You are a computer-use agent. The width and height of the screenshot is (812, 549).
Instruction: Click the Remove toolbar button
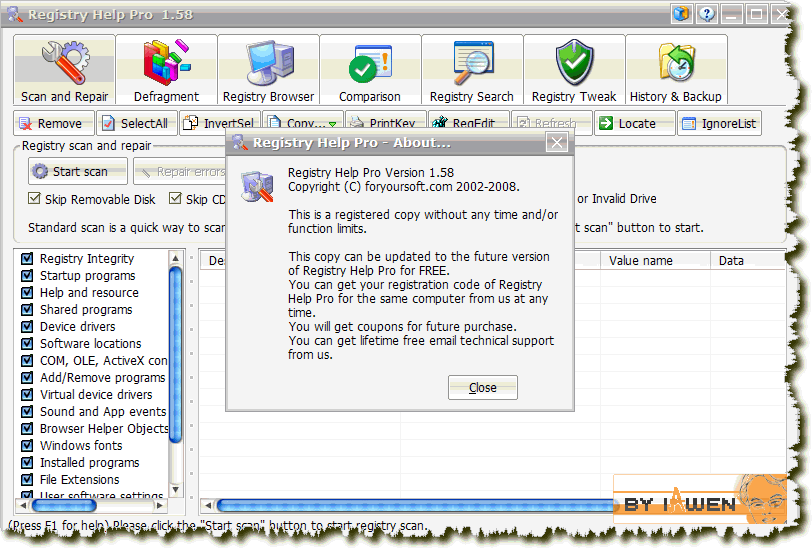pyautogui.click(x=54, y=123)
